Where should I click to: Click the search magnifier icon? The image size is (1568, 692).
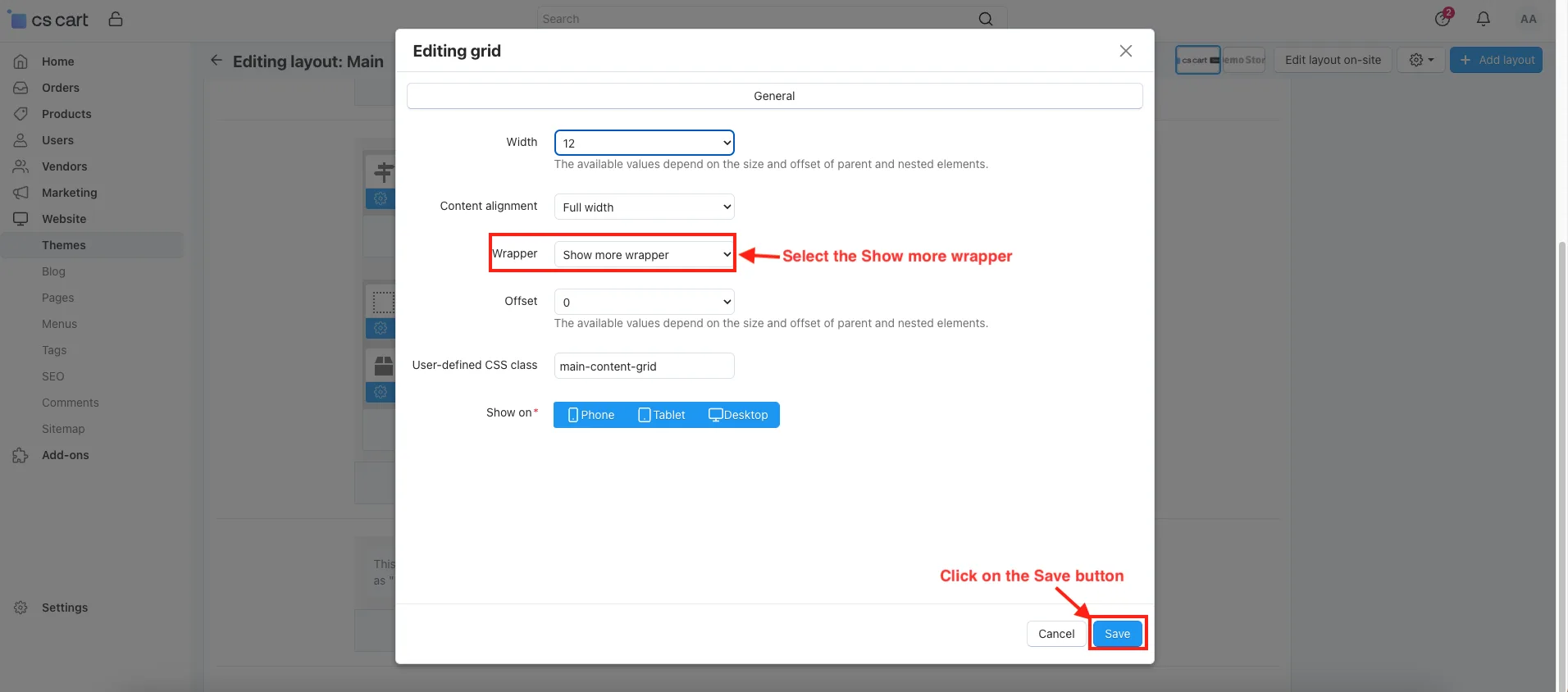(x=986, y=19)
